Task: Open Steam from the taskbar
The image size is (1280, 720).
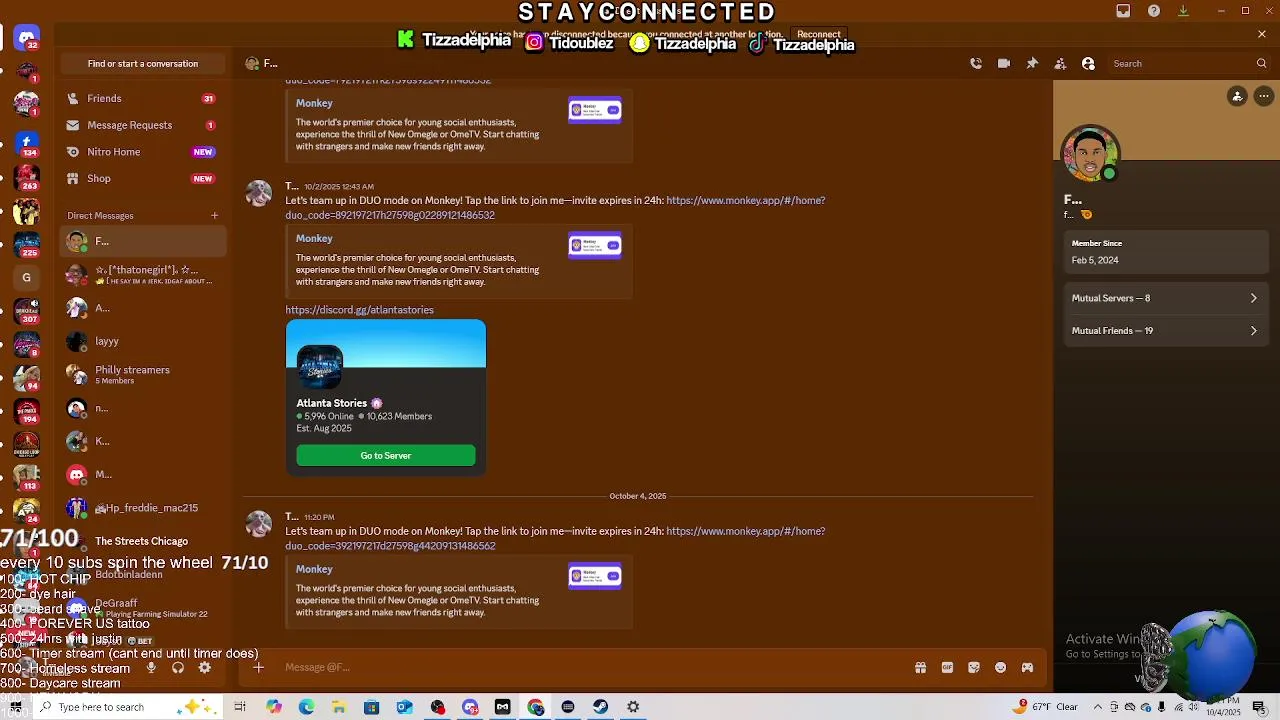Action: pos(600,707)
